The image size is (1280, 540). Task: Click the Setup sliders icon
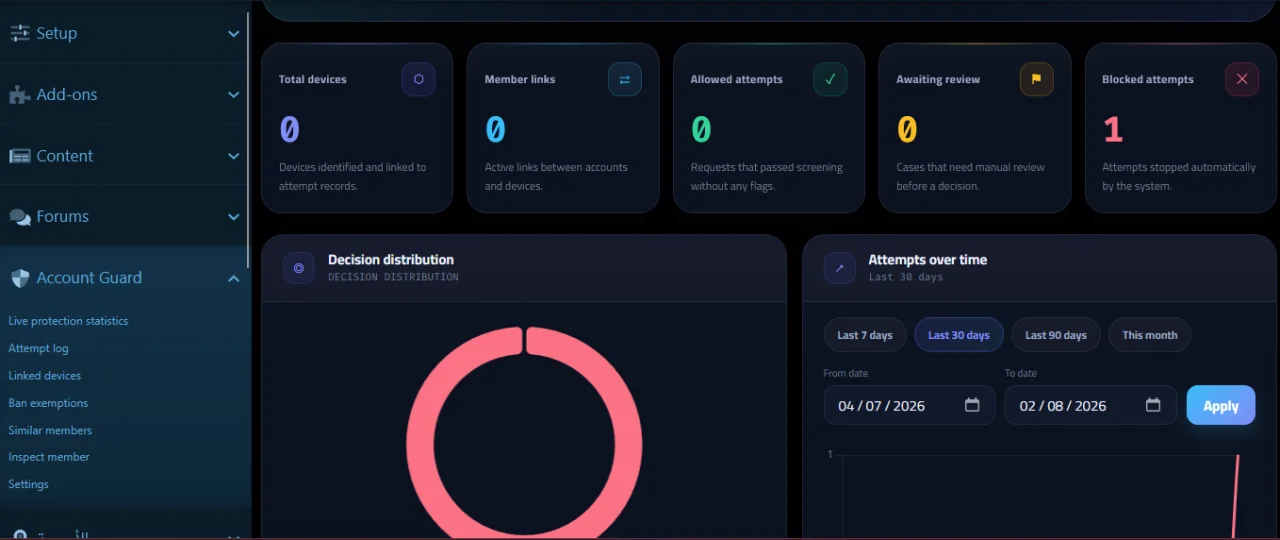tap(20, 33)
